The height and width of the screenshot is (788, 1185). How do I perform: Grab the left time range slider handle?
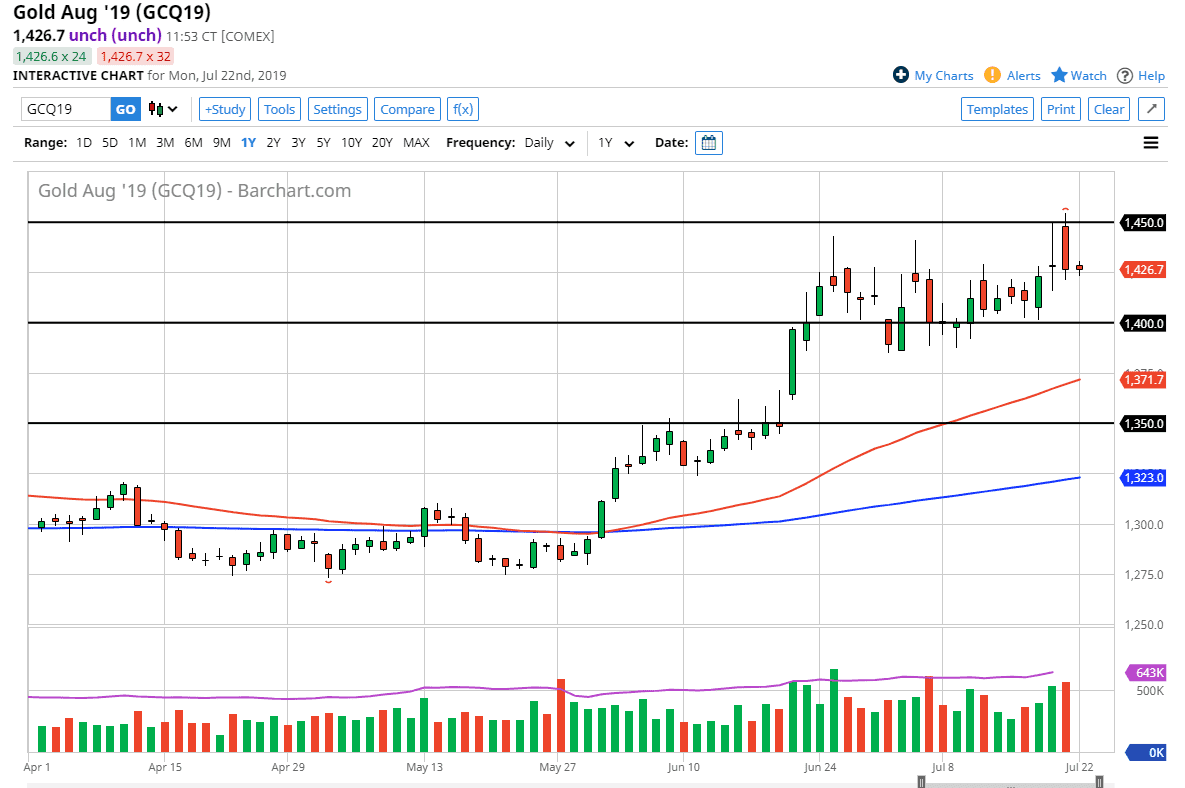click(921, 783)
